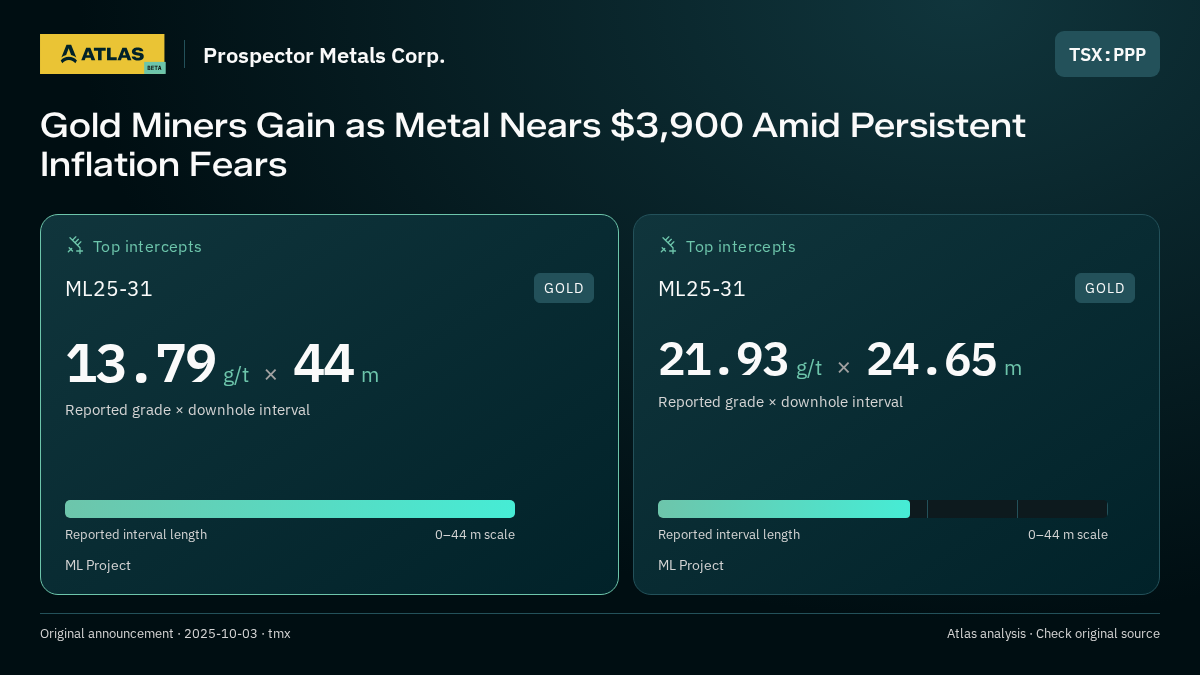Click 'Reported grade × downhole interval' under 13.79 g/t
Screen dimensions: 1200x675
pos(187,410)
